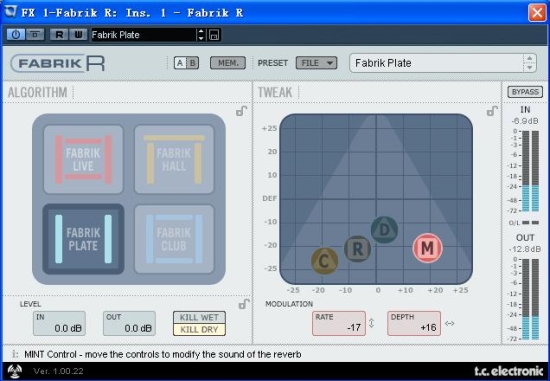This screenshot has height=381, width=550.
Task: Click the MEM. button
Action: (x=228, y=63)
